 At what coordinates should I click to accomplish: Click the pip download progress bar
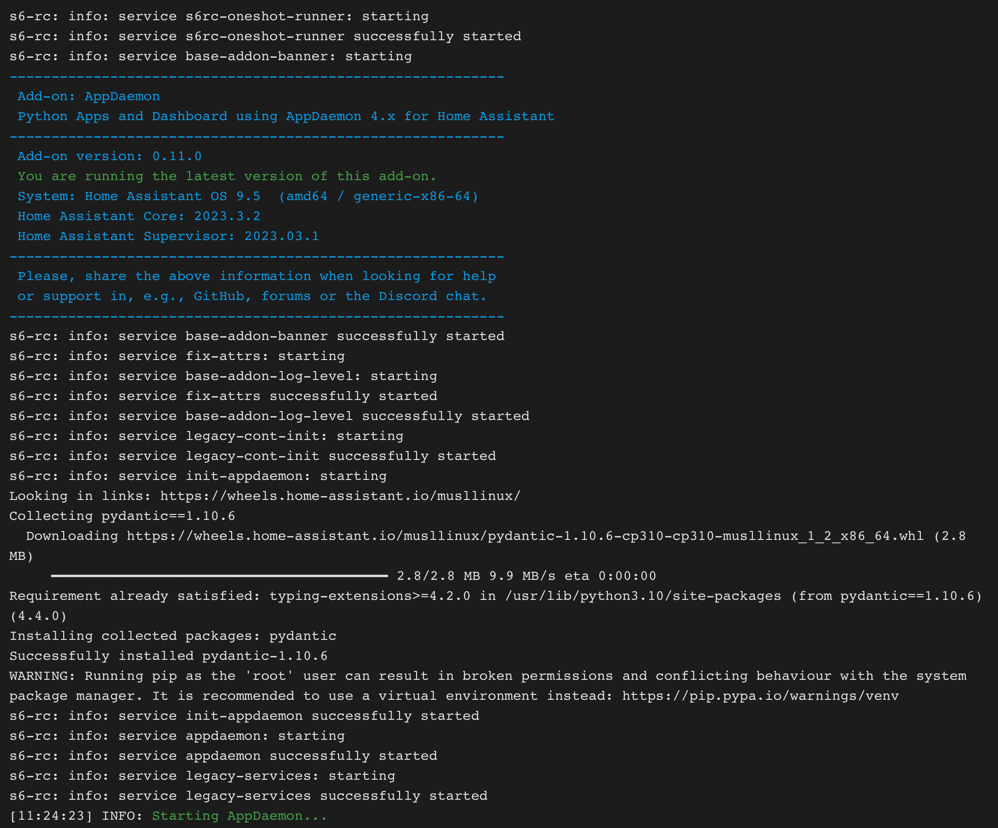220,576
